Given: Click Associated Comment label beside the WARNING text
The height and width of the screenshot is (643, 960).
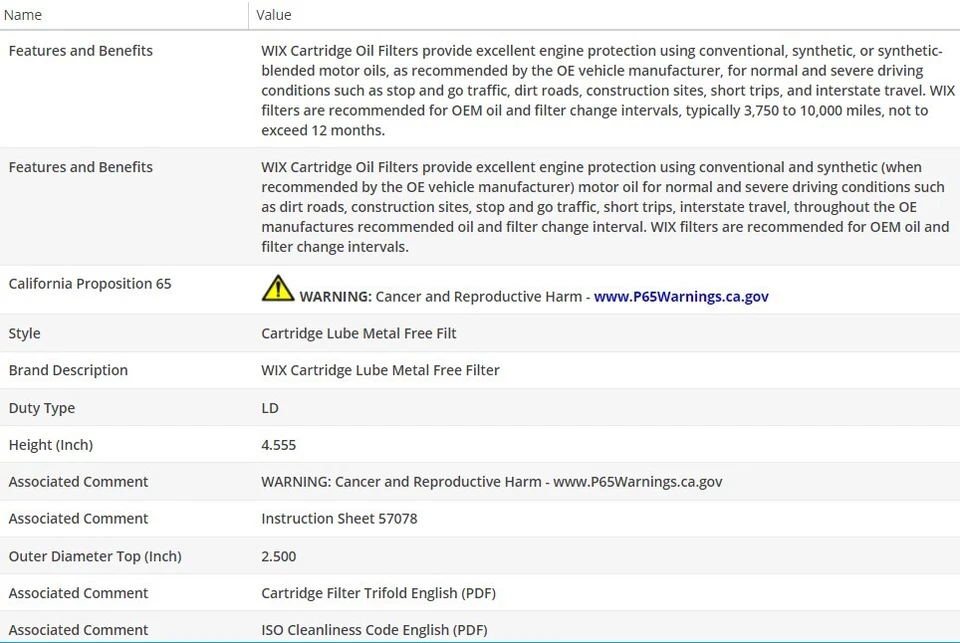Looking at the screenshot, I should click(78, 481).
